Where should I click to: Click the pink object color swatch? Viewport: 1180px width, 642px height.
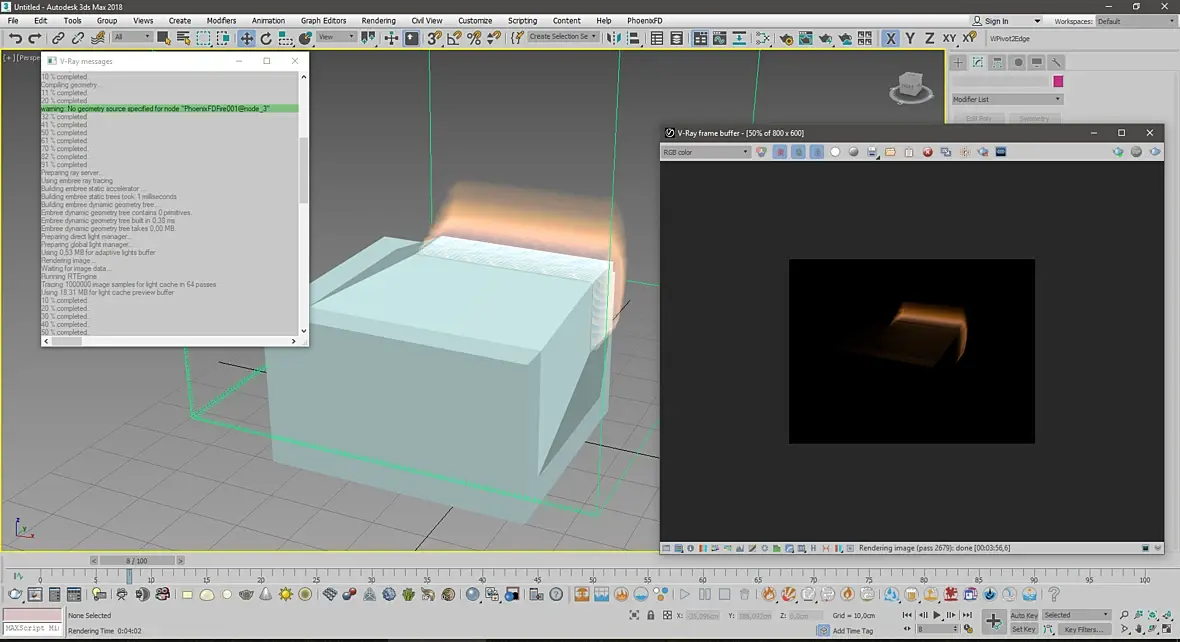[x=1058, y=81]
